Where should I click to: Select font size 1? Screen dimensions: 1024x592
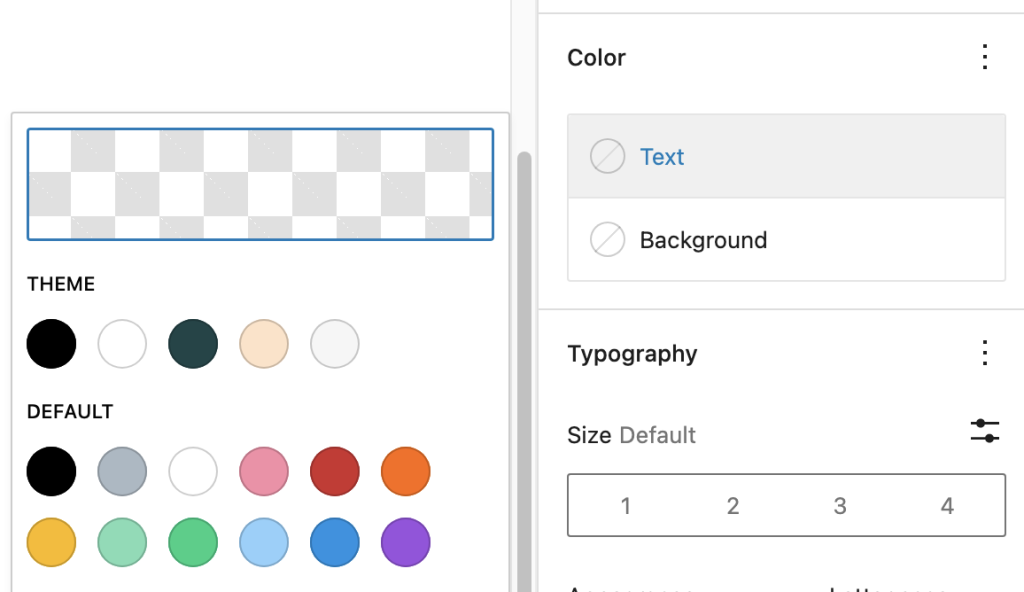click(x=626, y=506)
